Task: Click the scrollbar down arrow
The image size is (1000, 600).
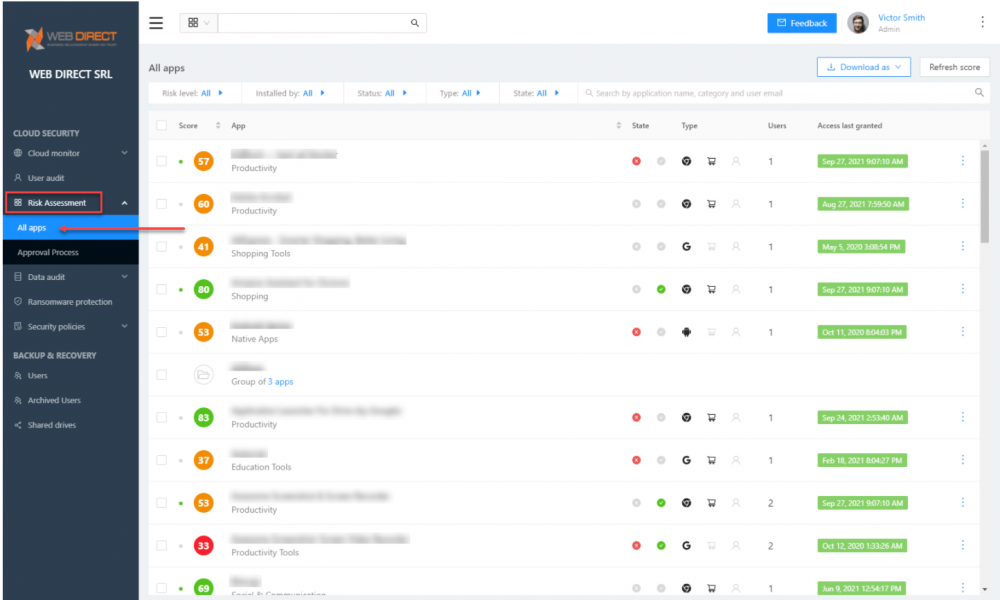Action: pos(985,589)
